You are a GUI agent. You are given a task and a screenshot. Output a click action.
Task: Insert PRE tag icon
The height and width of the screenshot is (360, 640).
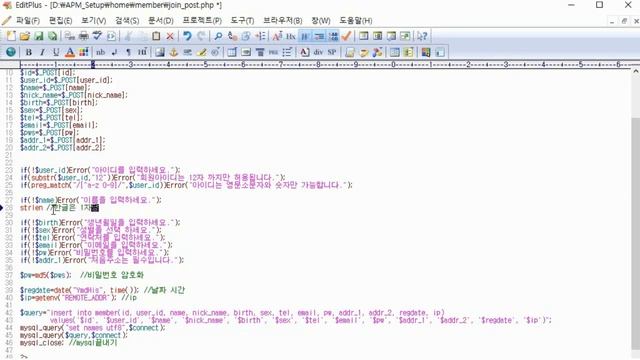click(x=273, y=52)
